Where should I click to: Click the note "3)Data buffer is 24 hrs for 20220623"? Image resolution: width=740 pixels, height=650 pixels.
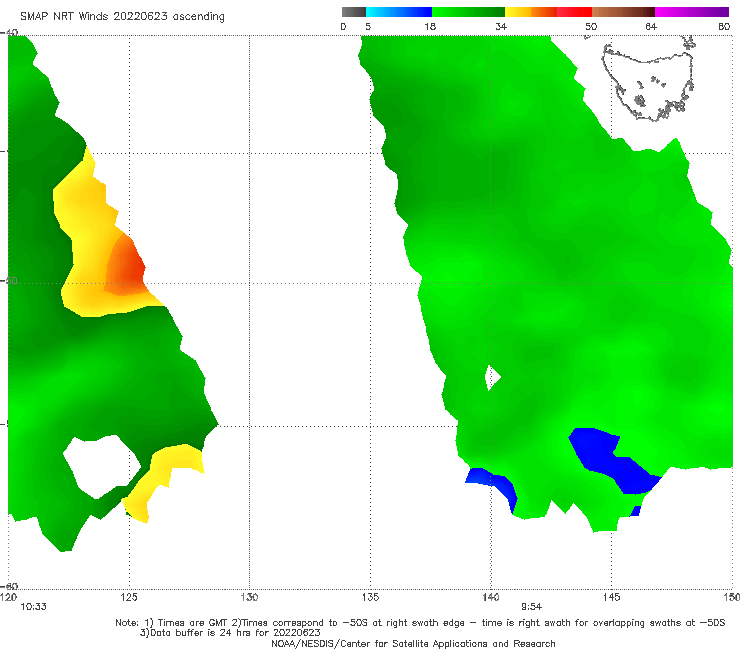(230, 633)
